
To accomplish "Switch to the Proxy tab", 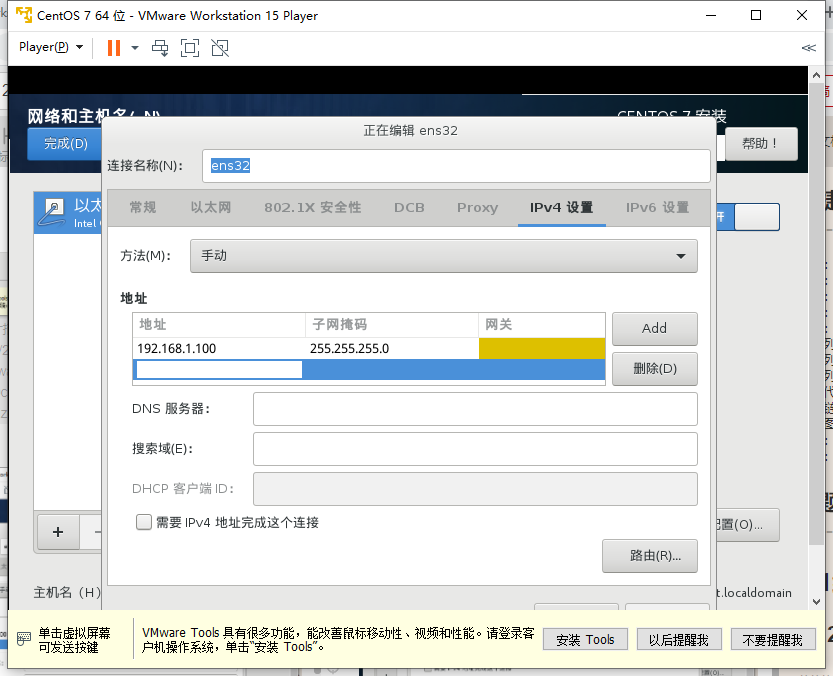I will point(477,207).
